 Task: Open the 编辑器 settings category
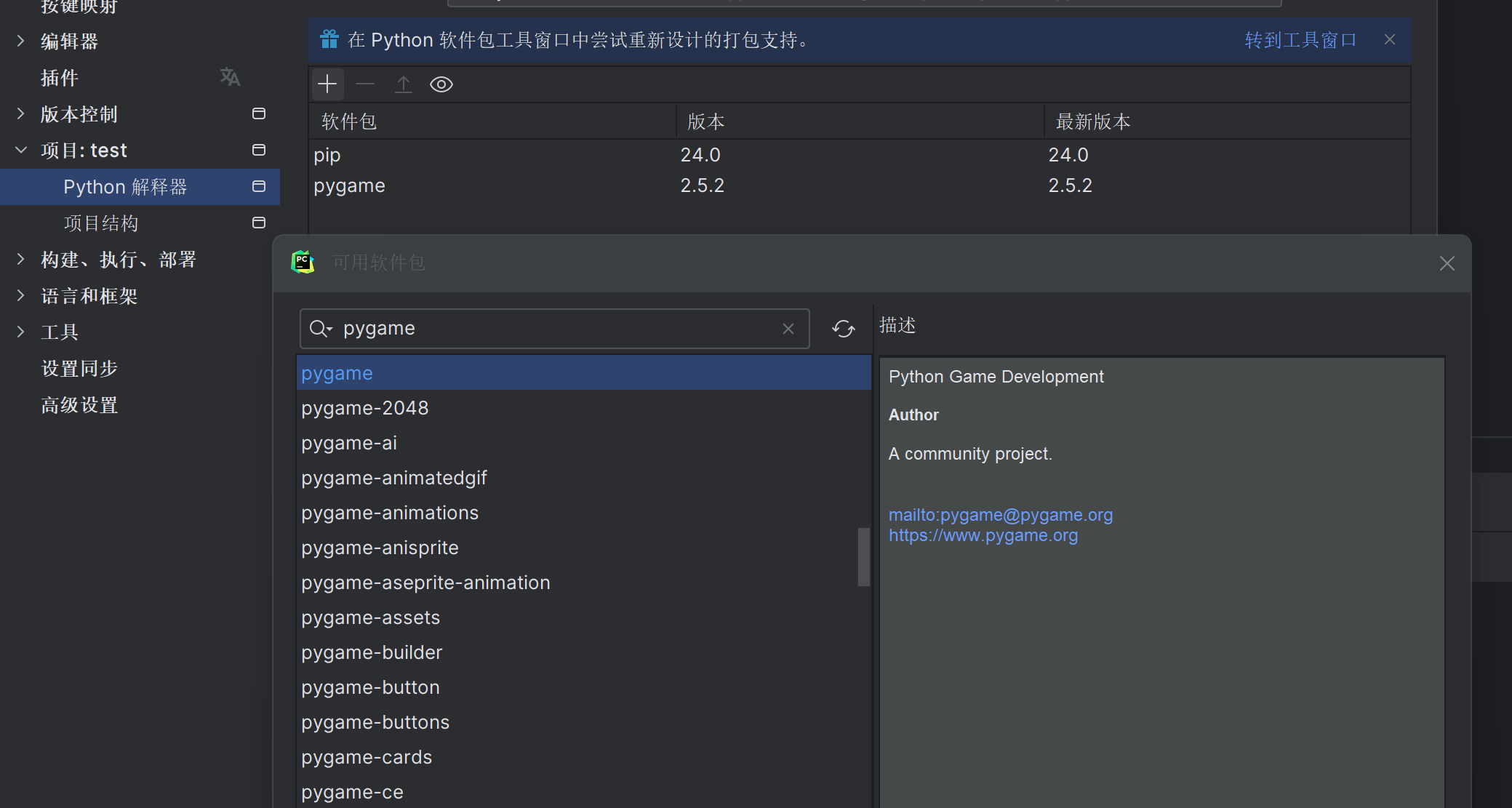69,41
